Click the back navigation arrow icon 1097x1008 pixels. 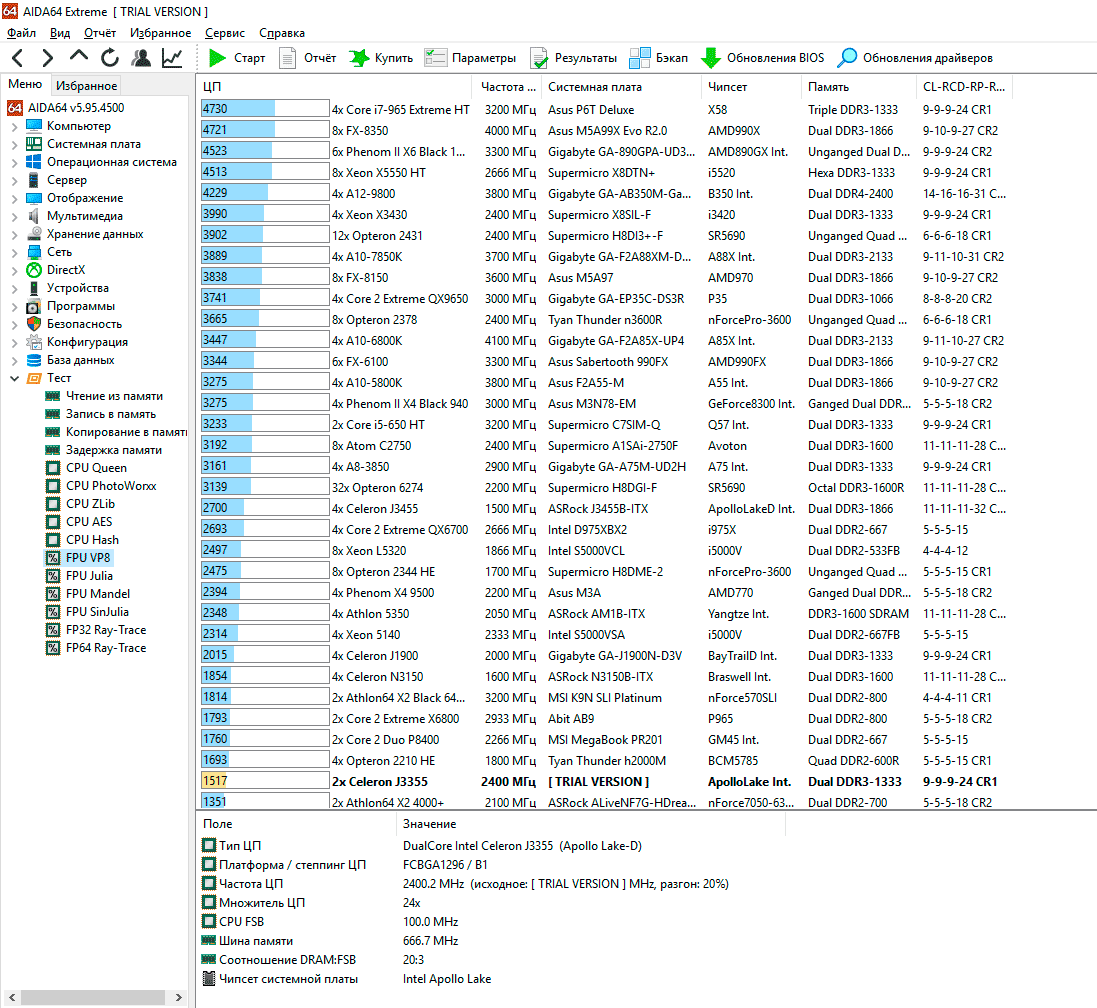click(18, 58)
